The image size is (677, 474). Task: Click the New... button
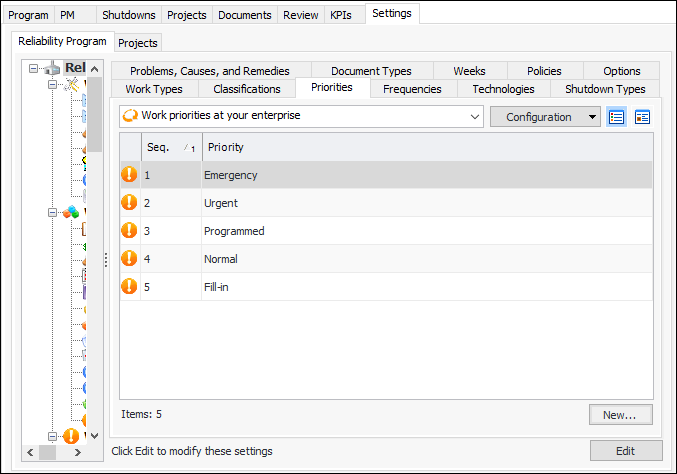[620, 414]
